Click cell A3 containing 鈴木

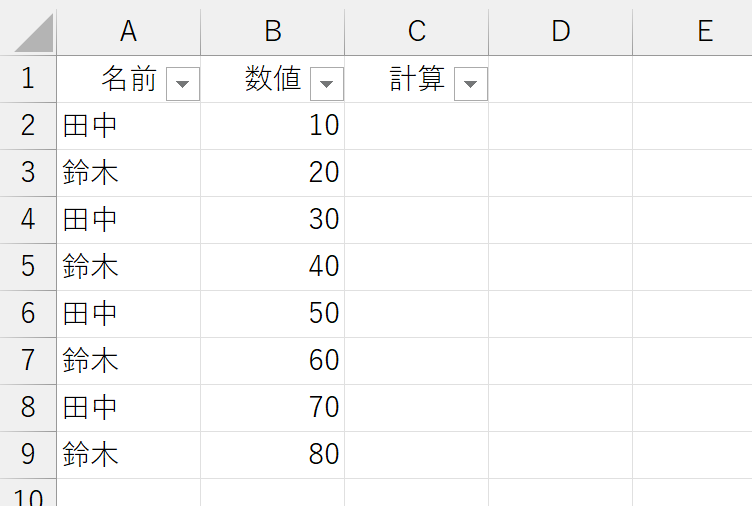coord(129,173)
